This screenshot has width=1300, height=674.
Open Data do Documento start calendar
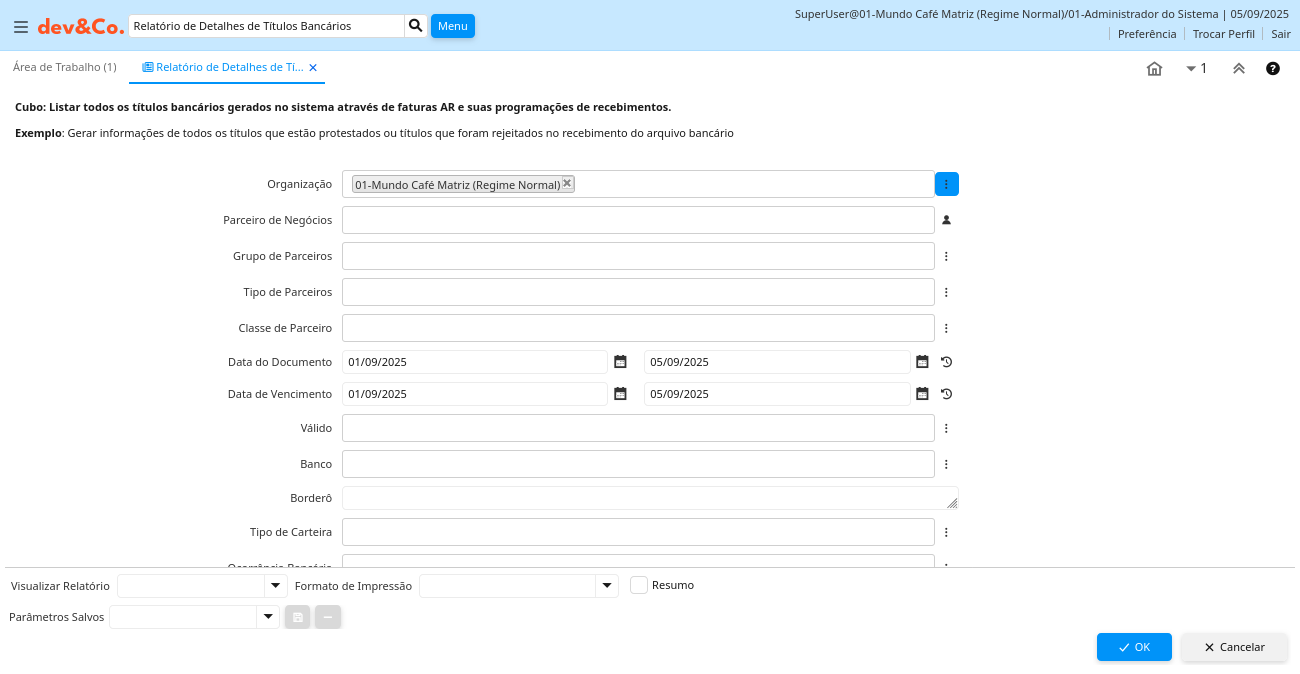[620, 362]
